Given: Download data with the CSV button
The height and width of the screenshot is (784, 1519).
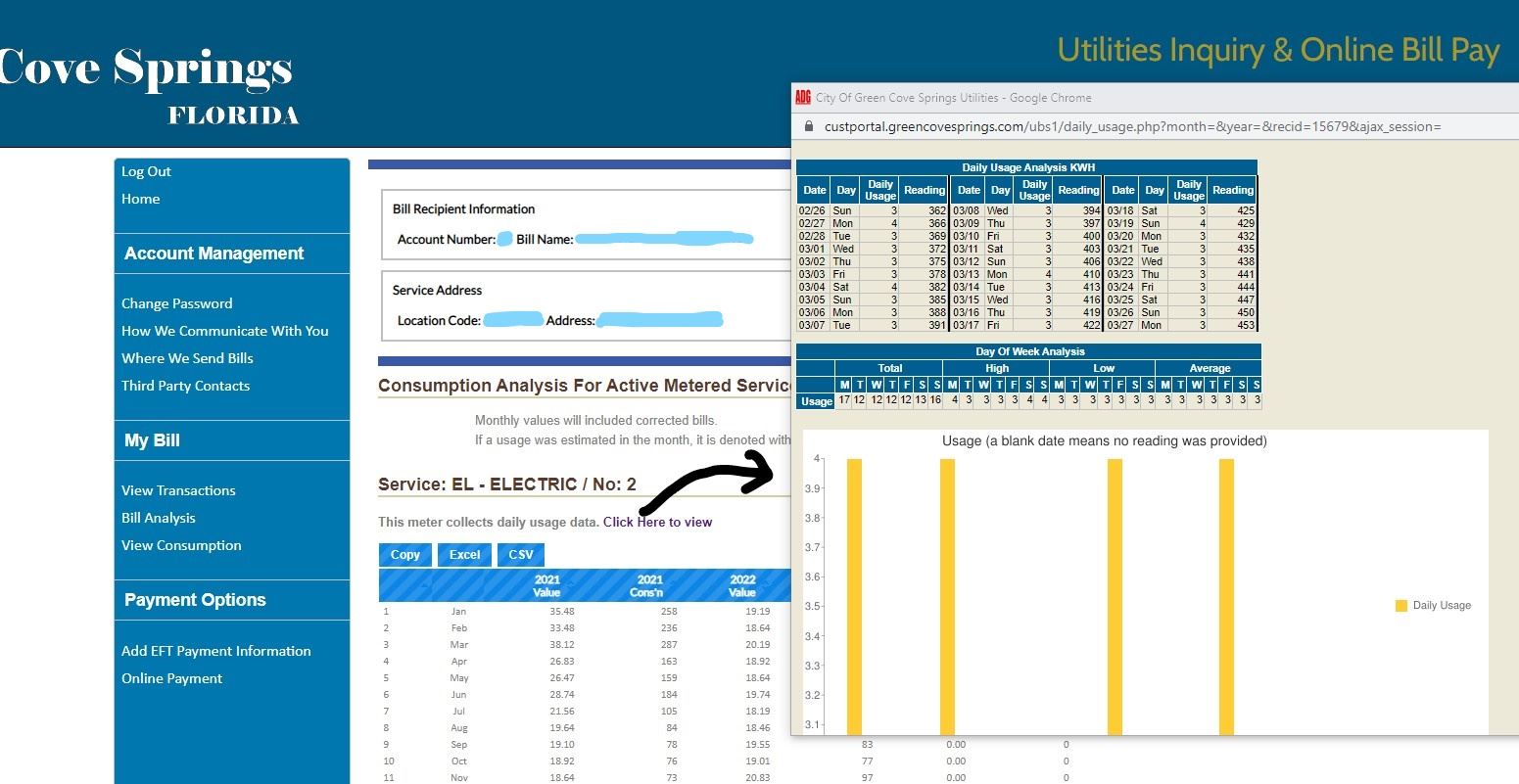Looking at the screenshot, I should [x=520, y=554].
